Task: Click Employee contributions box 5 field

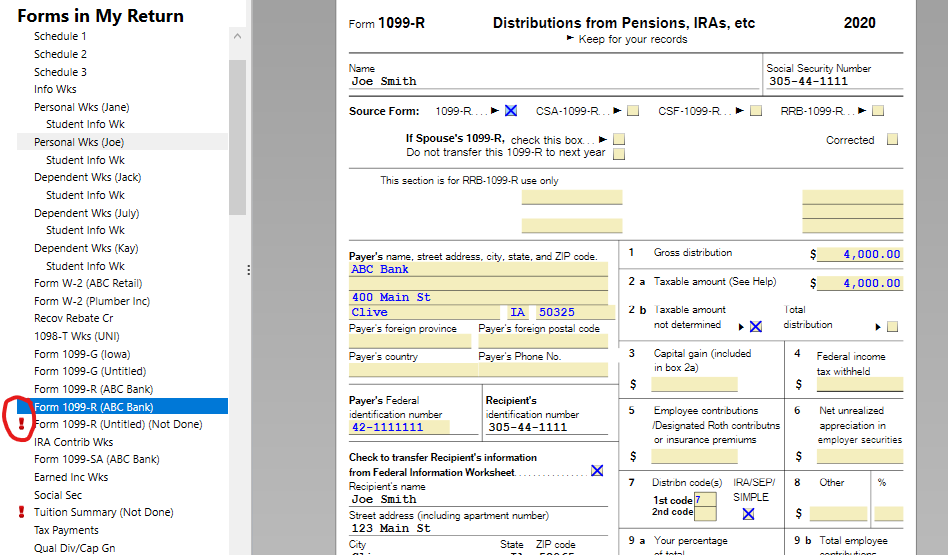Action: point(694,456)
